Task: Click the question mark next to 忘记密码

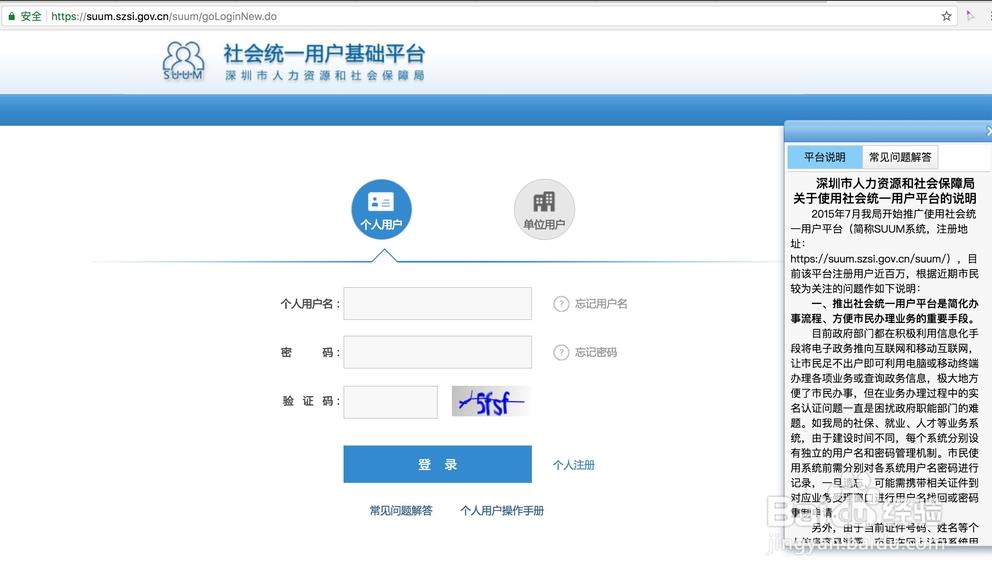Action: point(561,352)
